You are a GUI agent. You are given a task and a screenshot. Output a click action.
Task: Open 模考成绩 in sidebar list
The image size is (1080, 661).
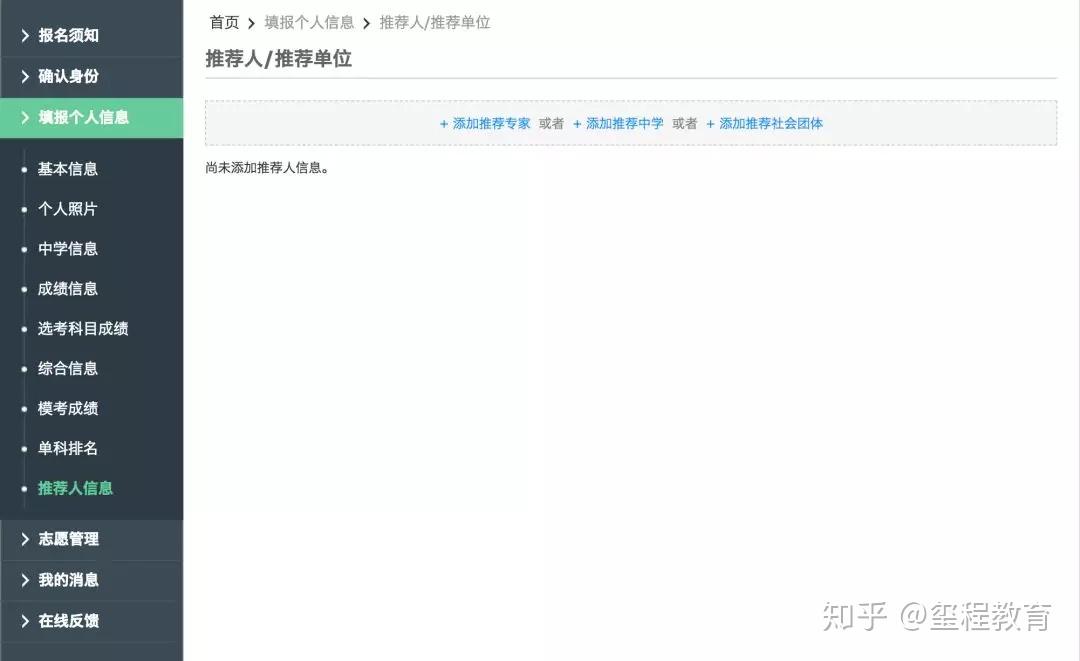click(x=68, y=408)
